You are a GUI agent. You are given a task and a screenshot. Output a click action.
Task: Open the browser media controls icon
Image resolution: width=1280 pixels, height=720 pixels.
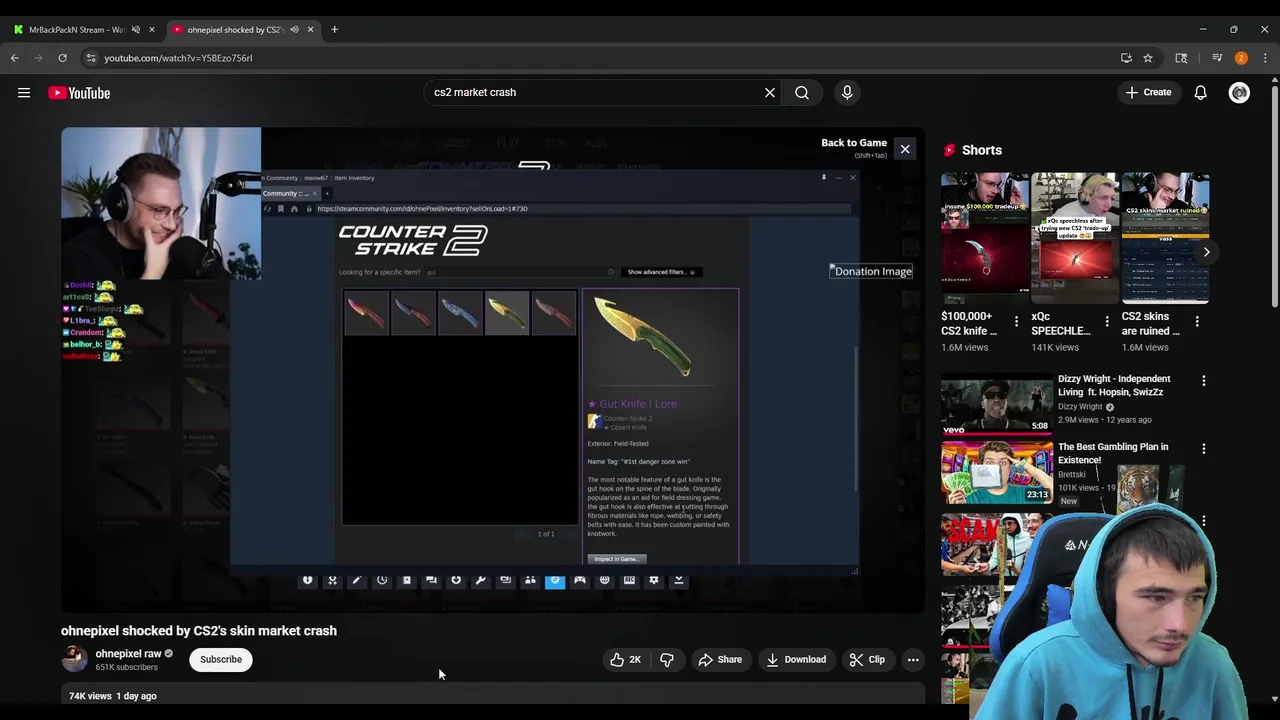coord(1217,58)
